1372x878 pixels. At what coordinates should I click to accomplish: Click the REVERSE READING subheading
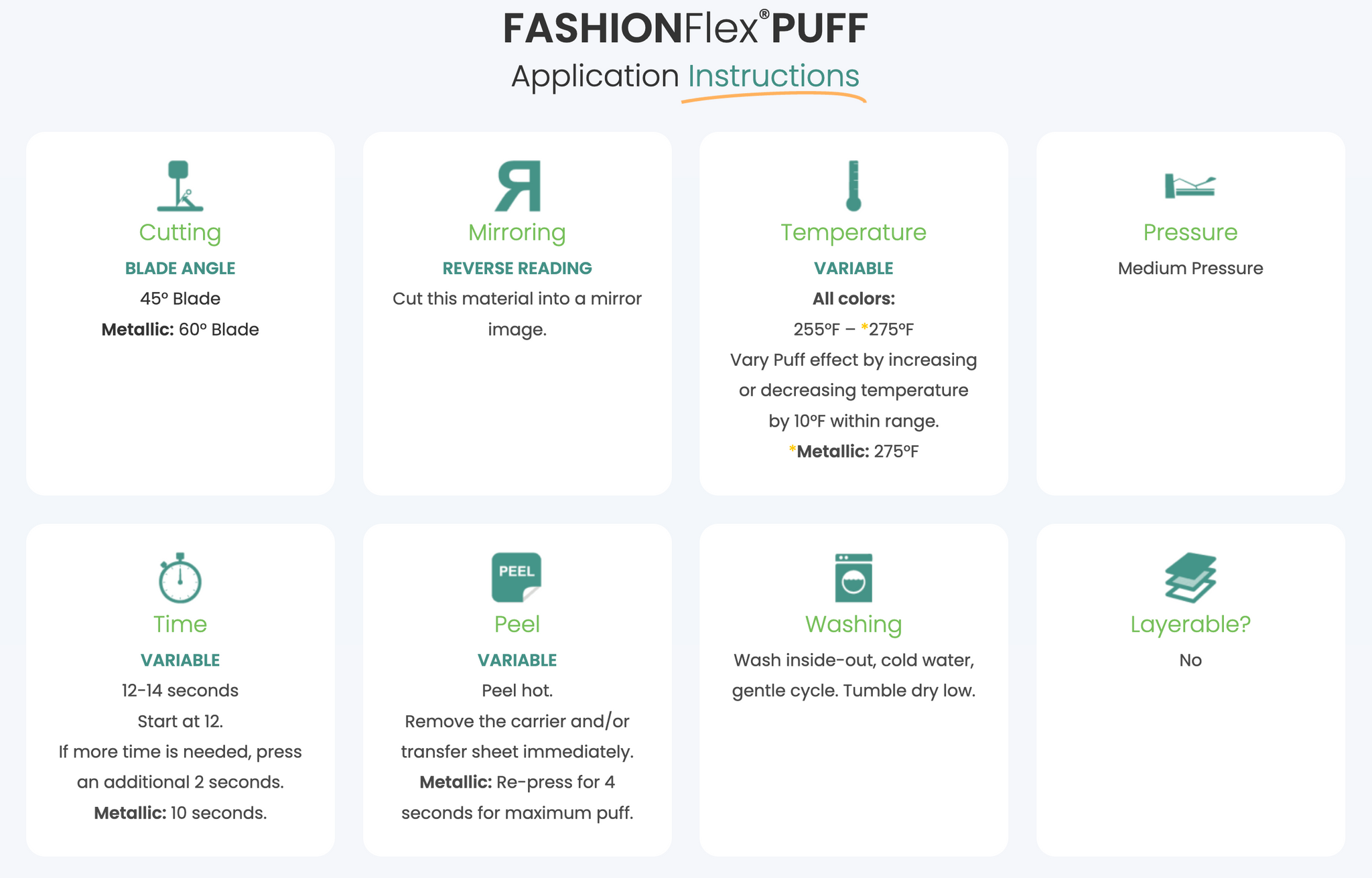pyautogui.click(x=517, y=269)
